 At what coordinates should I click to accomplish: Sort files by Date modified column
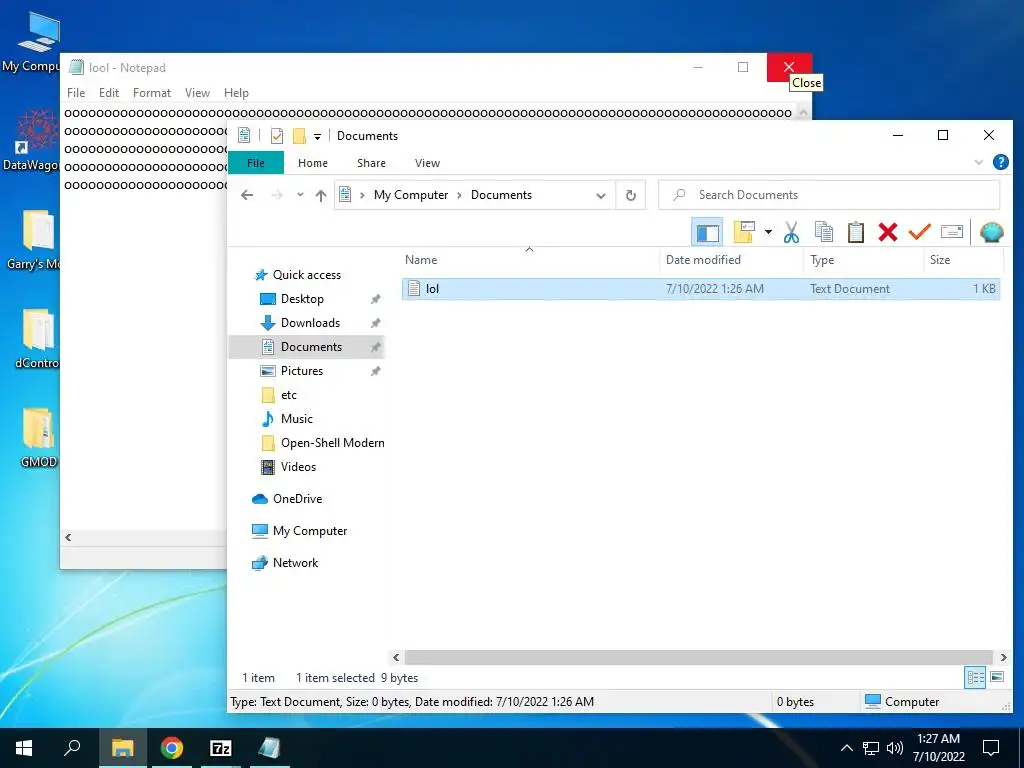pyautogui.click(x=731, y=259)
